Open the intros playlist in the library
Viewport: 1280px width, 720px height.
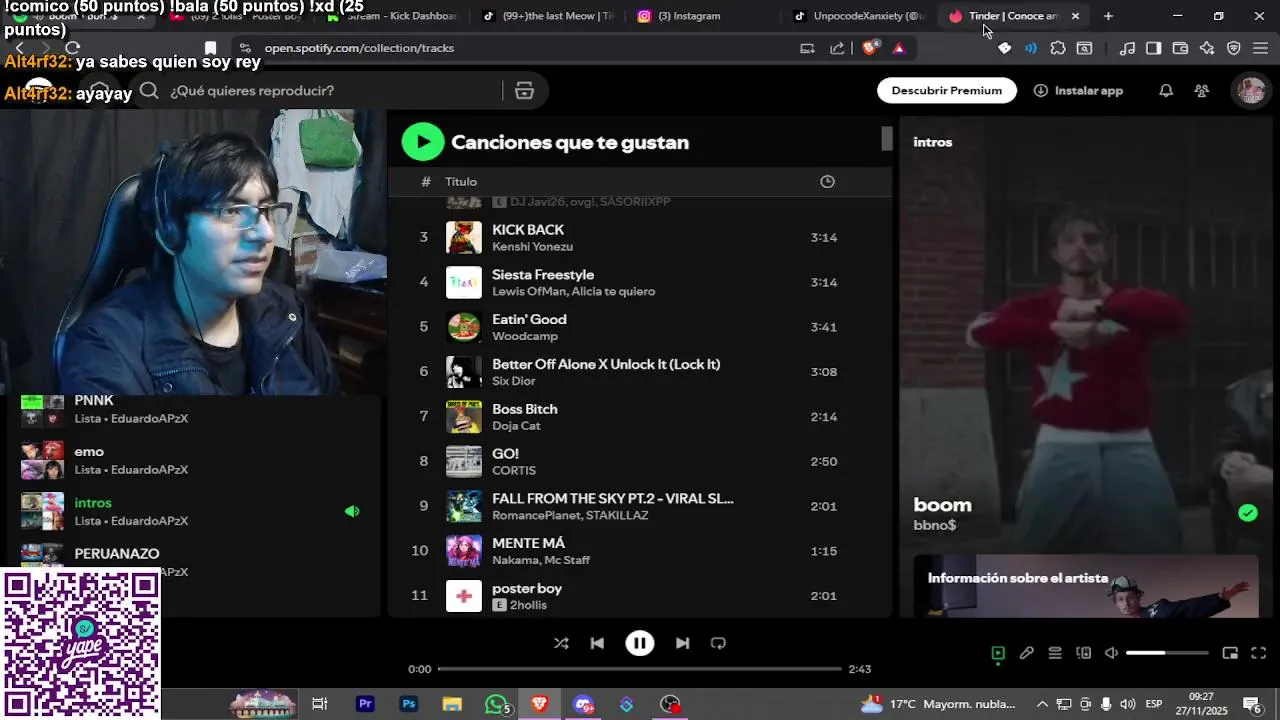pos(195,511)
